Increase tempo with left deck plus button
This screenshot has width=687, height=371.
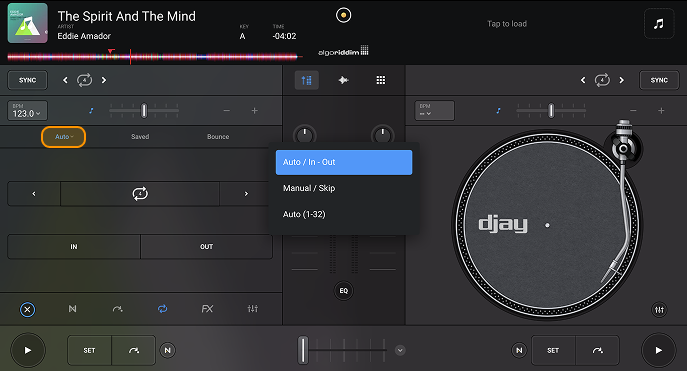coord(255,111)
